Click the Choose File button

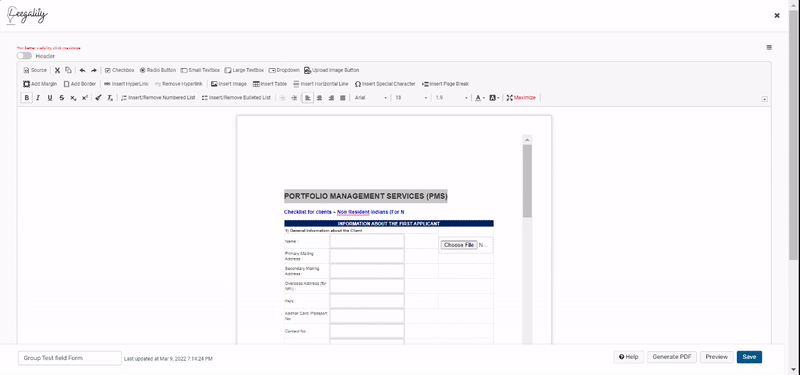point(459,245)
